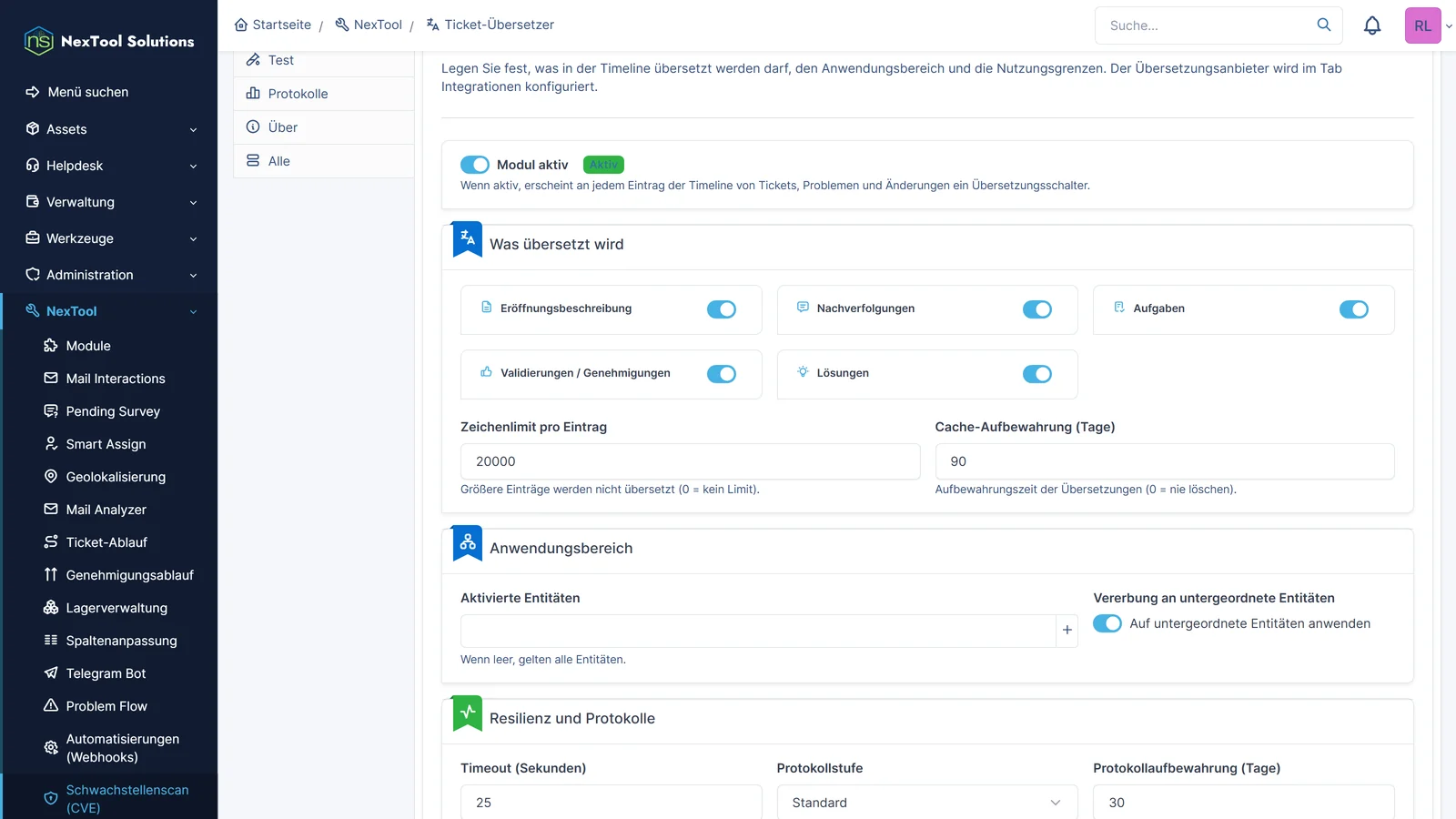Click the search magnifier icon
Screen dimensions: 1456x819
click(x=1324, y=25)
